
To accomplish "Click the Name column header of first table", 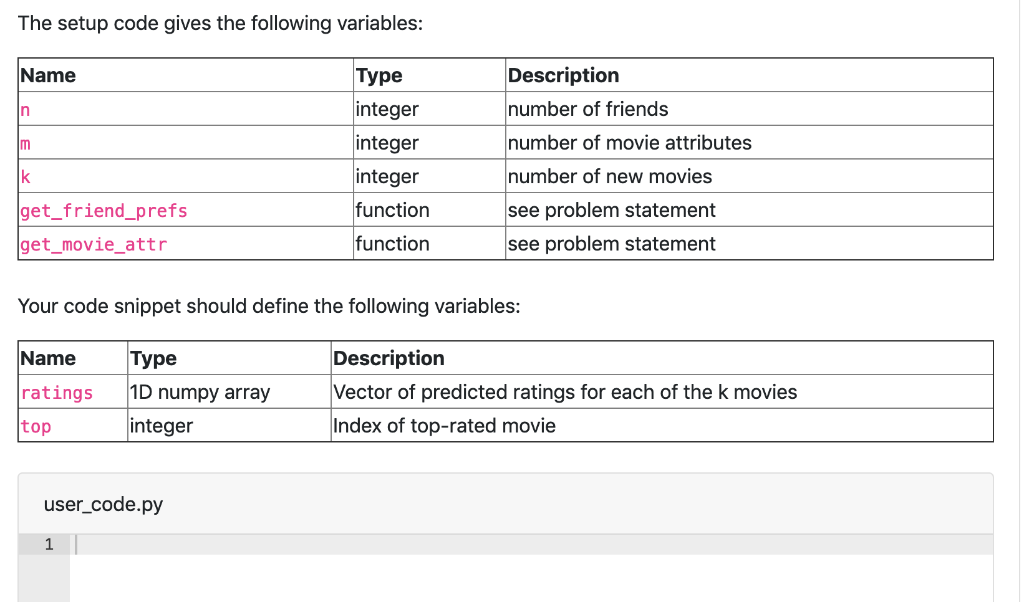I will pyautogui.click(x=48, y=75).
